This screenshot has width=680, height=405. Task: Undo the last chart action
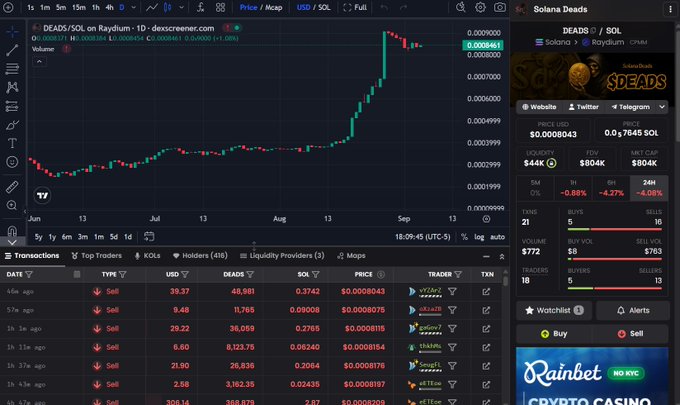[x=384, y=7]
